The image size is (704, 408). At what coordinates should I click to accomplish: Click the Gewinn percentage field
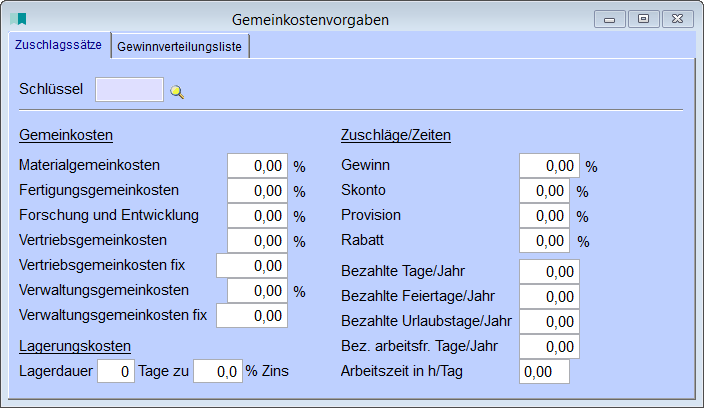[549, 166]
